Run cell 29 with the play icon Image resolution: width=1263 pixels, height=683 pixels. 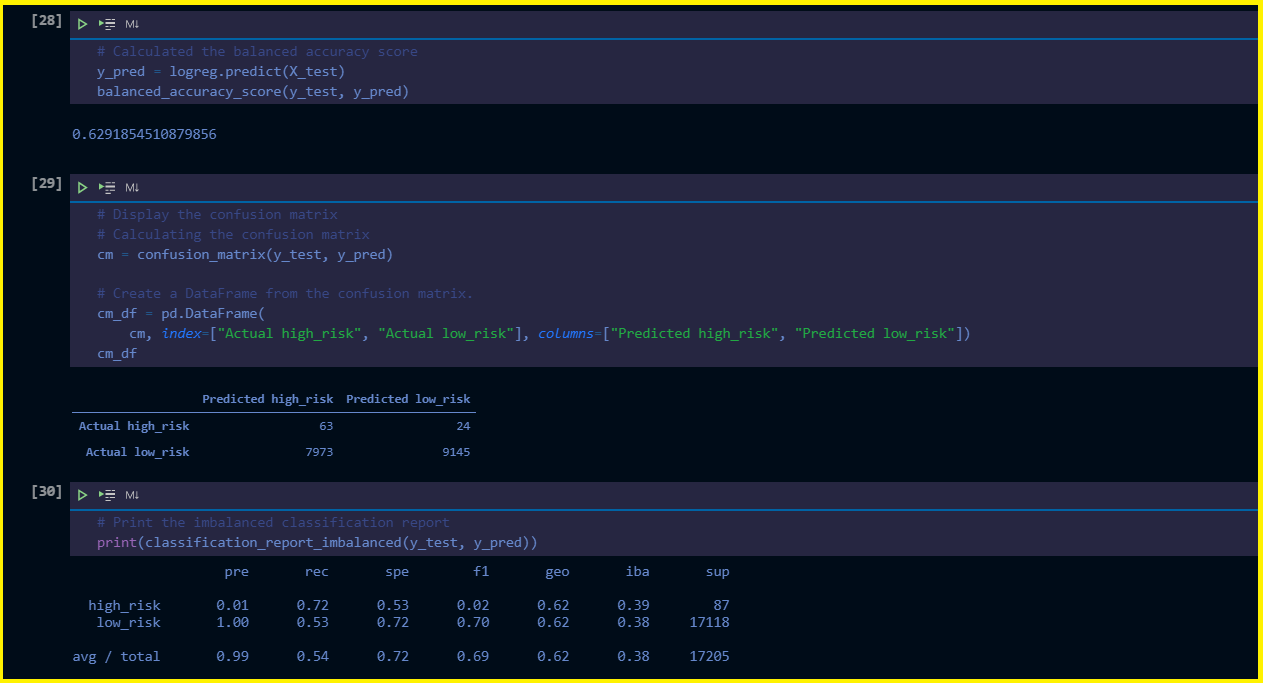[83, 187]
